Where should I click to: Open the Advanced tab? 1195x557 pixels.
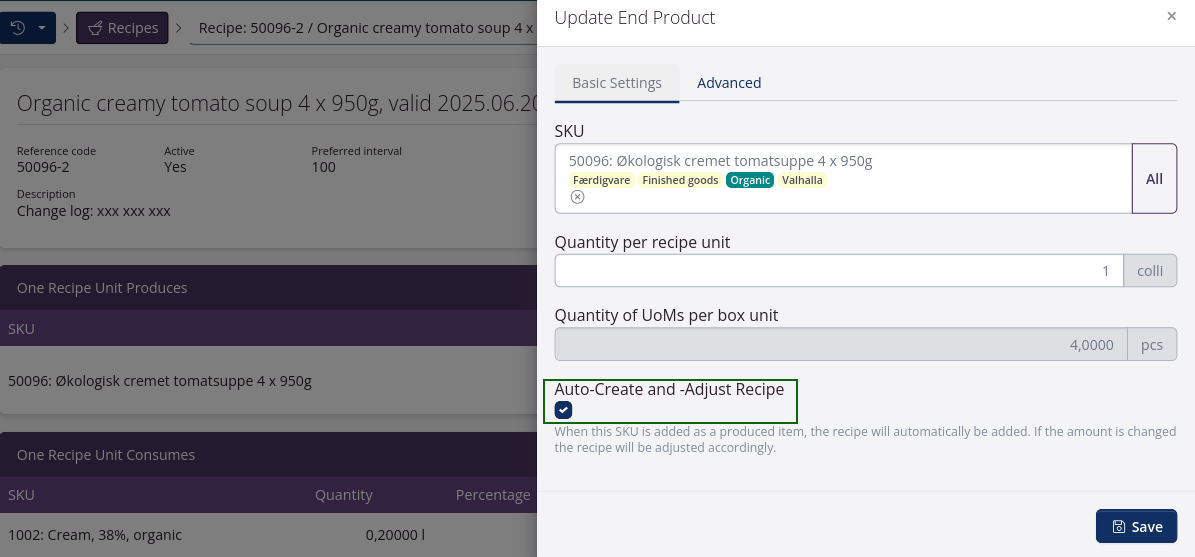(729, 83)
